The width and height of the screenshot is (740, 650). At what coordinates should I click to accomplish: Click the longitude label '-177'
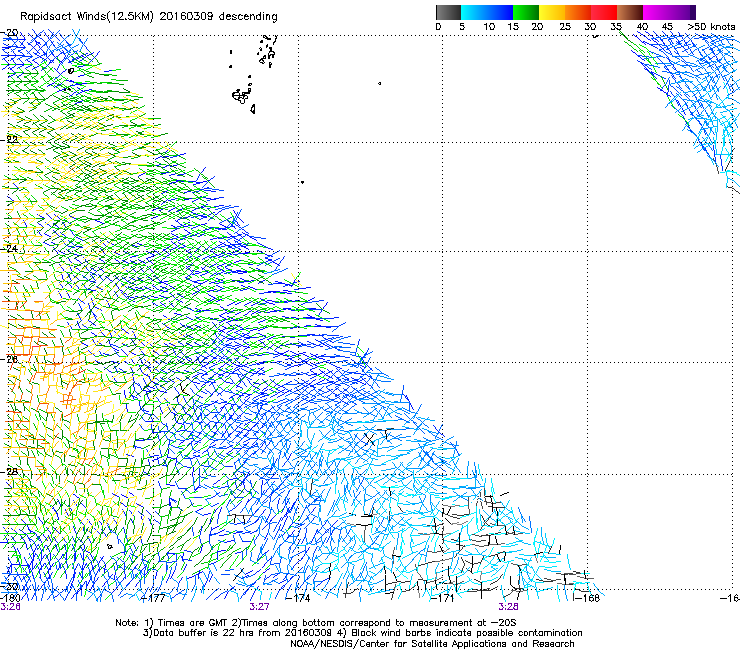point(153,598)
